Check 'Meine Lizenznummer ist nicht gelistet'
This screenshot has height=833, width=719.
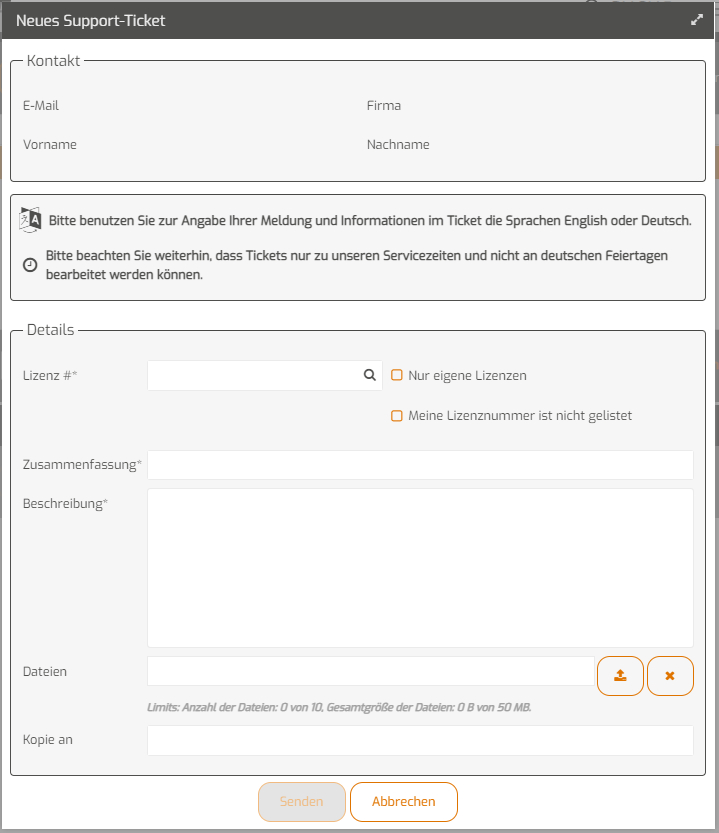coord(397,415)
